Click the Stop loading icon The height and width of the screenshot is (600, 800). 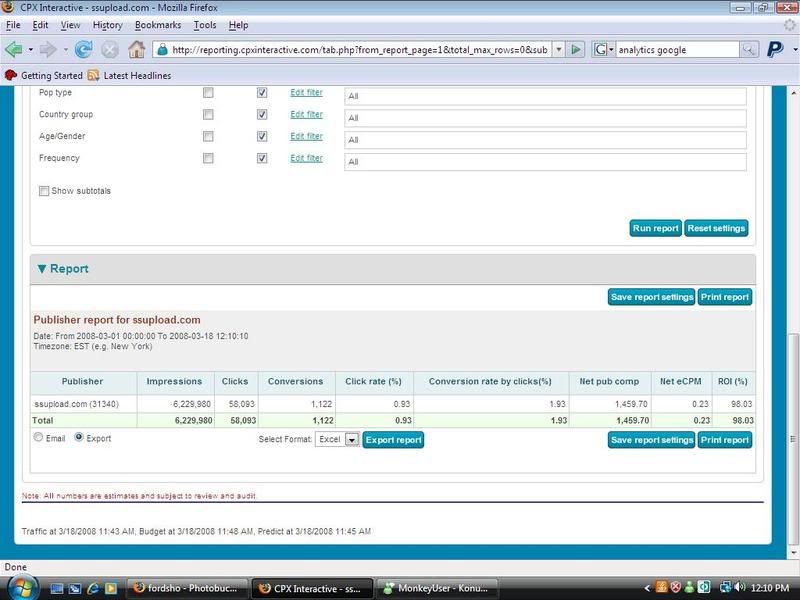(110, 49)
